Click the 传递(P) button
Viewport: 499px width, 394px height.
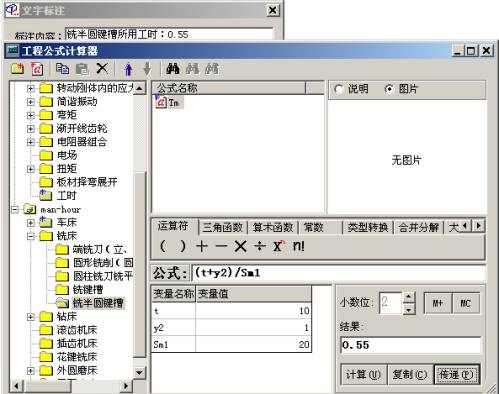click(x=456, y=375)
